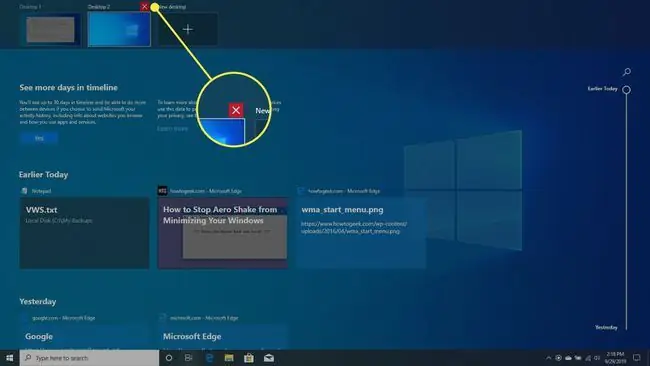This screenshot has width=650, height=366.
Task: Open the Google activity card from Yesterday
Action: [x=85, y=337]
